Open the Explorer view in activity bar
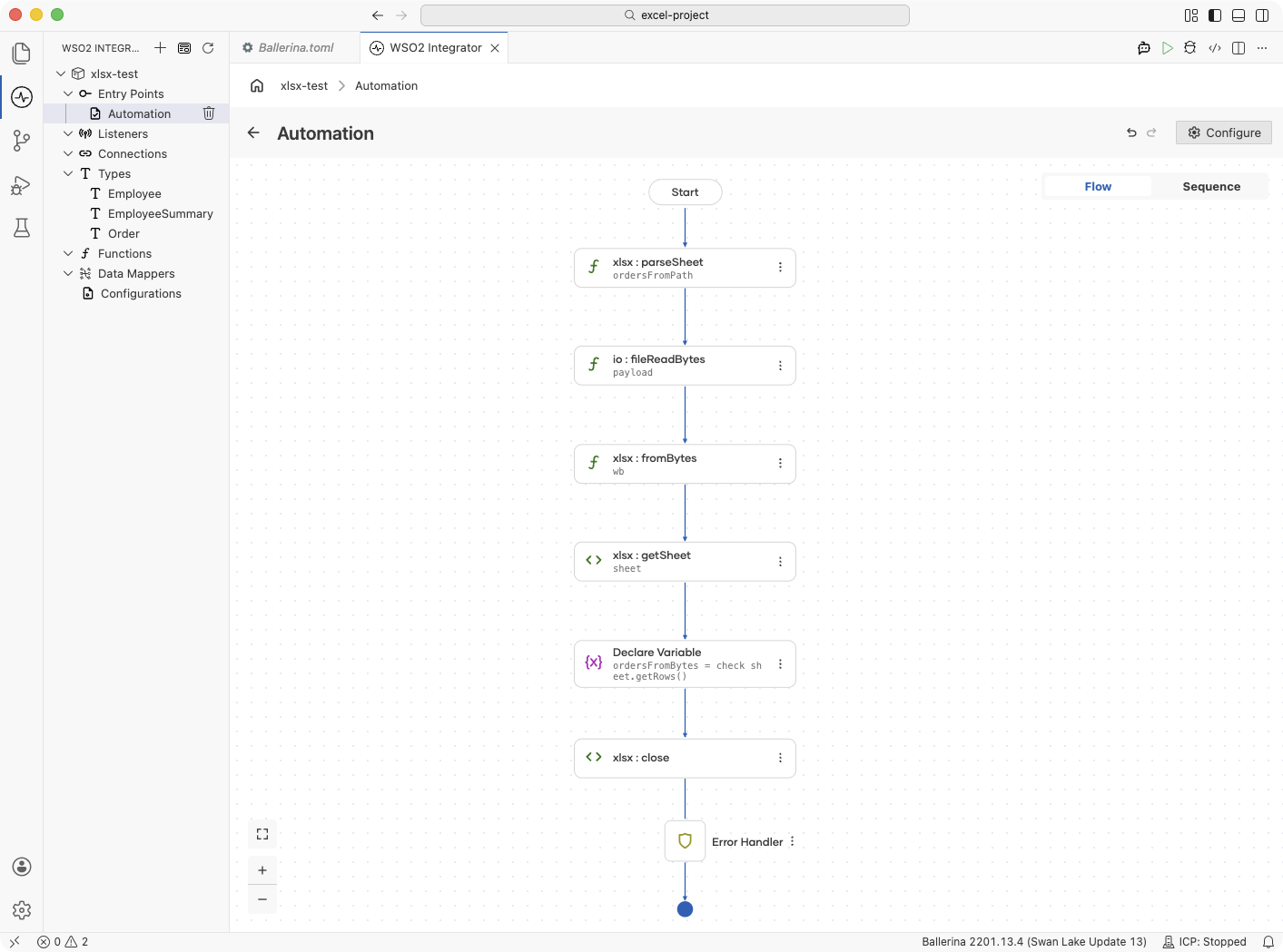Image resolution: width=1283 pixels, height=952 pixels. pos(22,54)
